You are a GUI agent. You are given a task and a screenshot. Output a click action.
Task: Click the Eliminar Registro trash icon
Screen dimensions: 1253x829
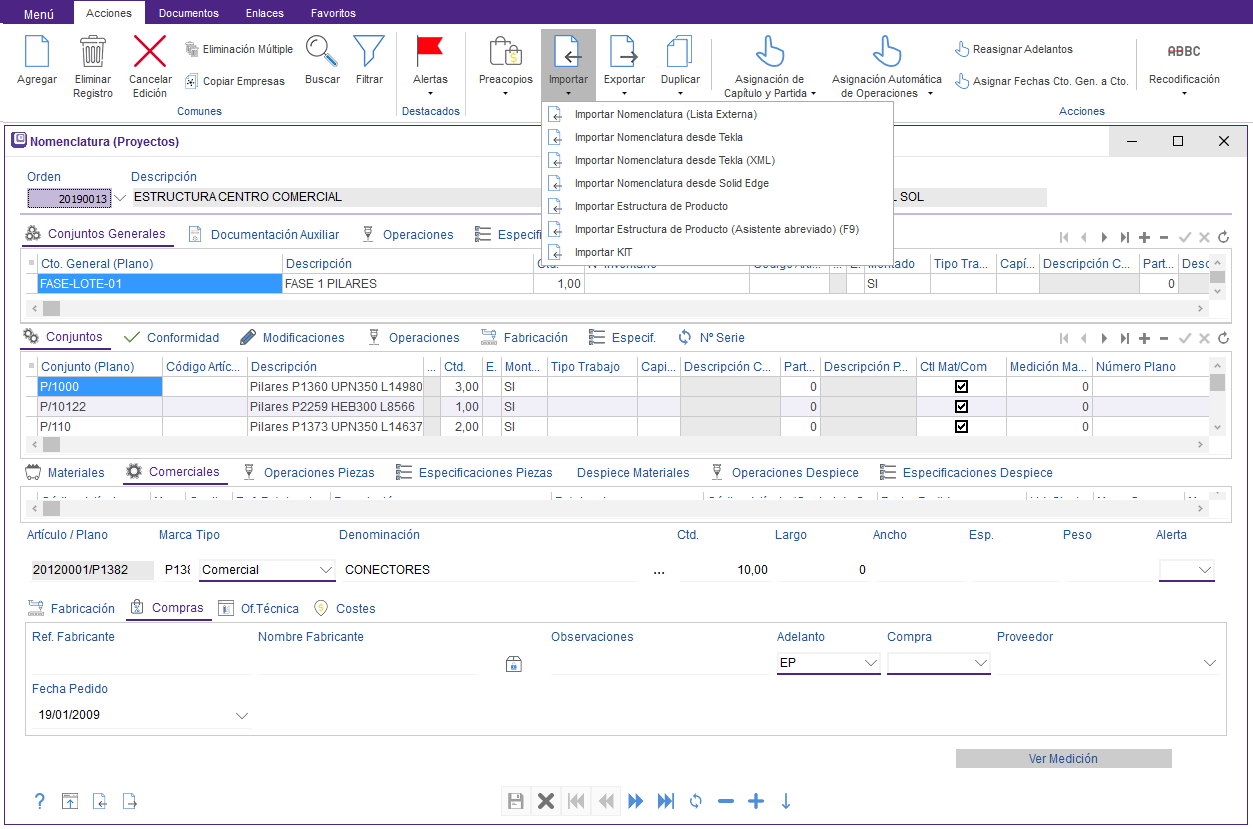[93, 52]
